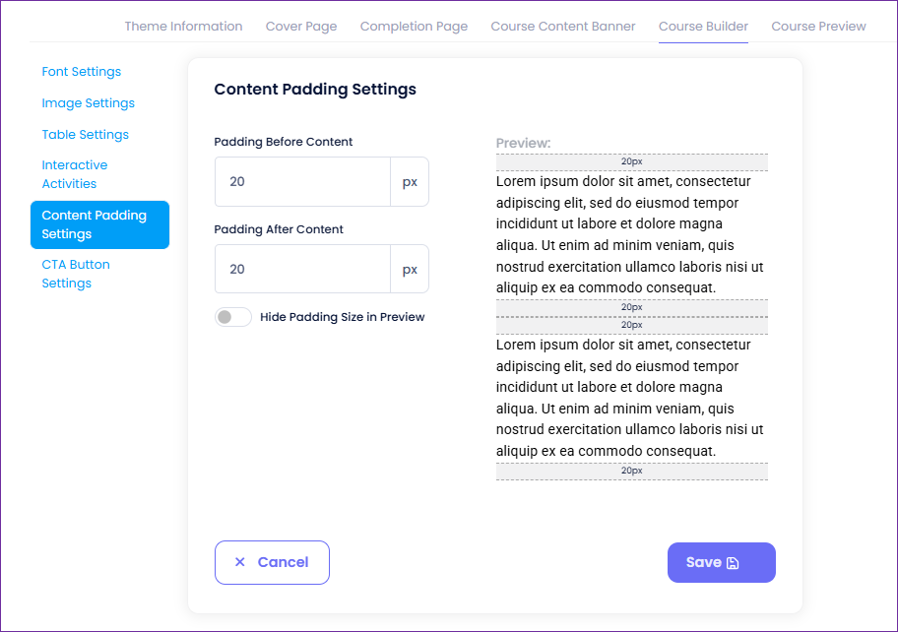Open Interactive Activities settings
The image size is (898, 632).
(75, 174)
